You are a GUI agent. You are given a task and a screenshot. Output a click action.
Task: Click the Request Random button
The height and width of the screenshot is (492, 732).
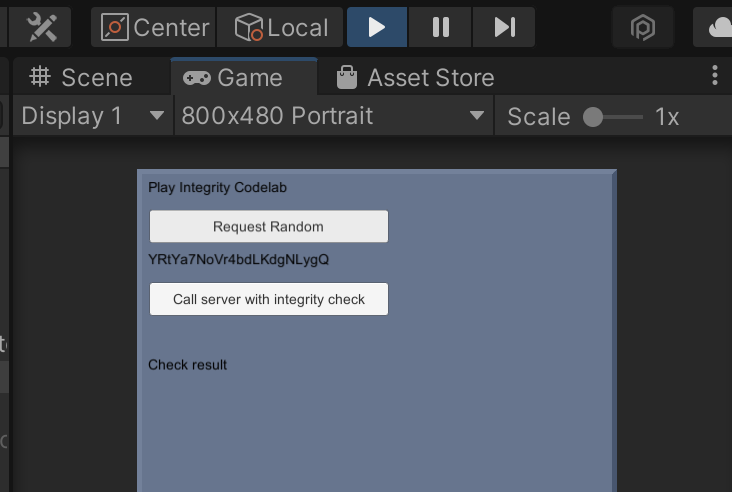point(268,226)
